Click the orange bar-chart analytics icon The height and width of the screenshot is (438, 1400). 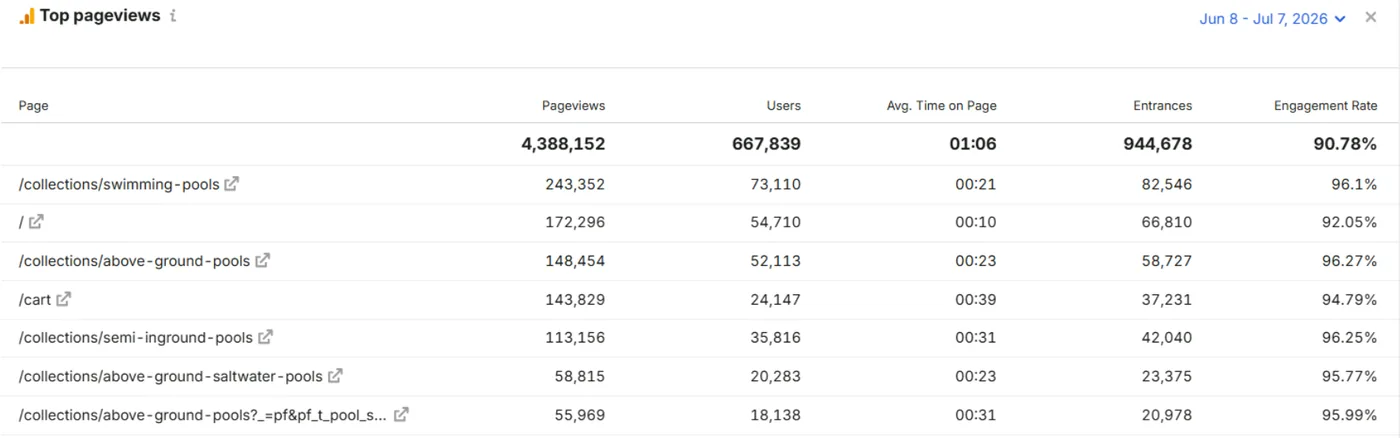(27, 16)
